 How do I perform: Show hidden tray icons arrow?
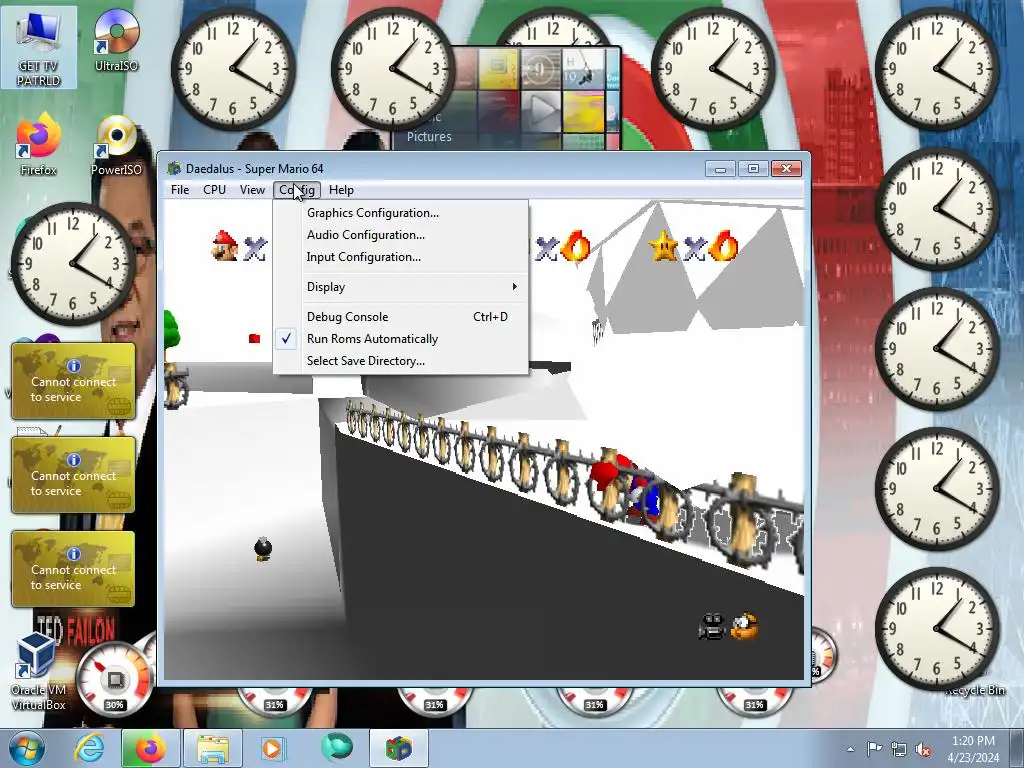(x=850, y=749)
